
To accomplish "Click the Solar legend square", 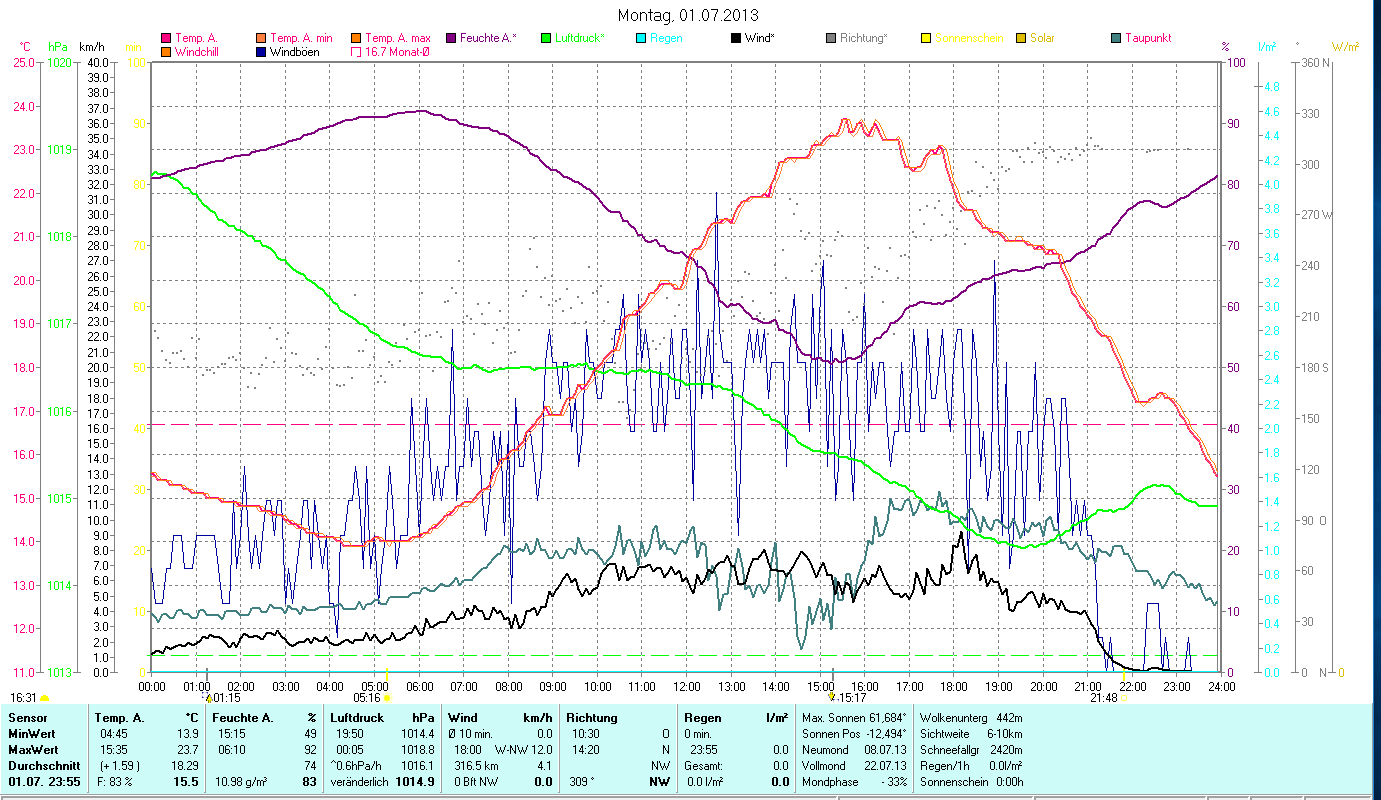I will (x=1020, y=38).
